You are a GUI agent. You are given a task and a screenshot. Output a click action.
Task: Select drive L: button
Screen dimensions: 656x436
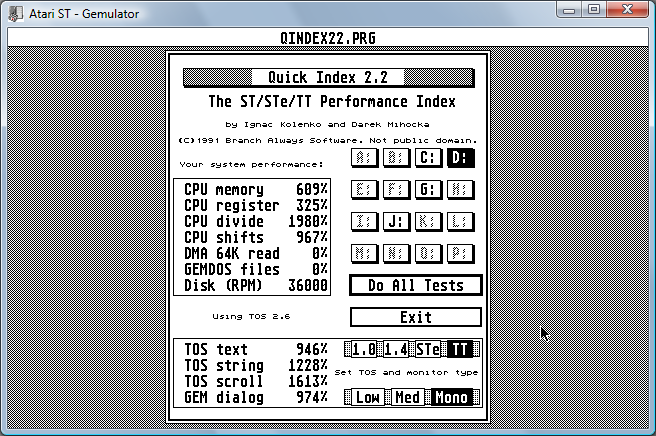click(460, 221)
